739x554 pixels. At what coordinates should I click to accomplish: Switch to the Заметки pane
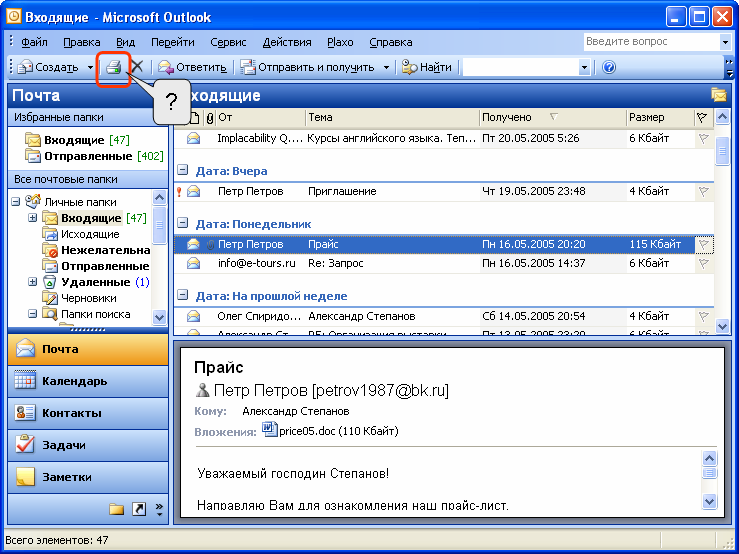click(x=88, y=477)
